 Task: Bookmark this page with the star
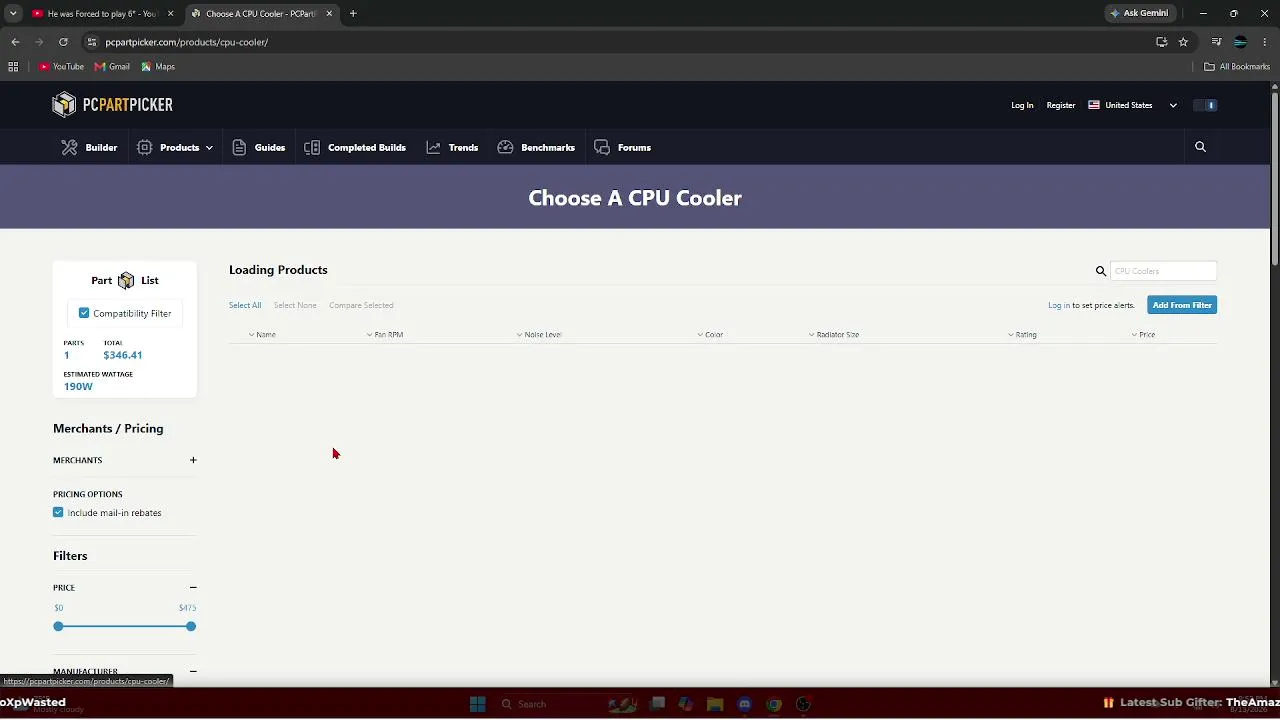[1183, 42]
